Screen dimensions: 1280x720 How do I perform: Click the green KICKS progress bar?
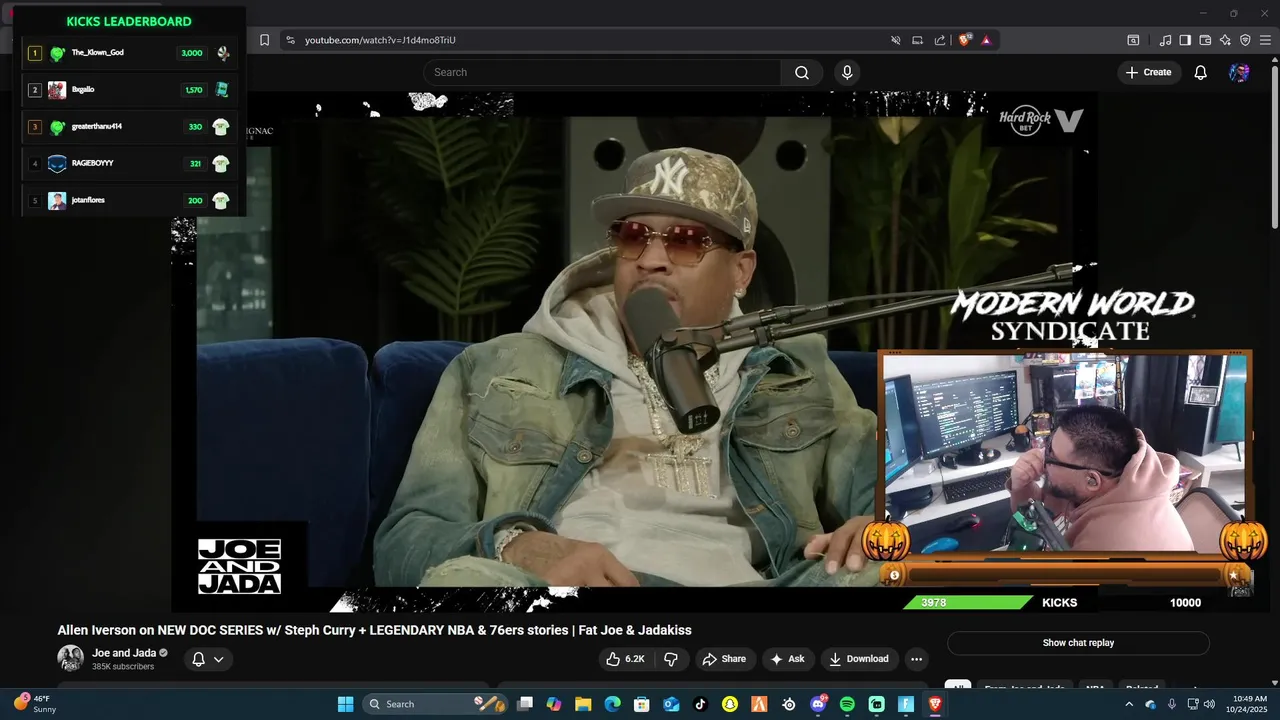click(x=967, y=602)
